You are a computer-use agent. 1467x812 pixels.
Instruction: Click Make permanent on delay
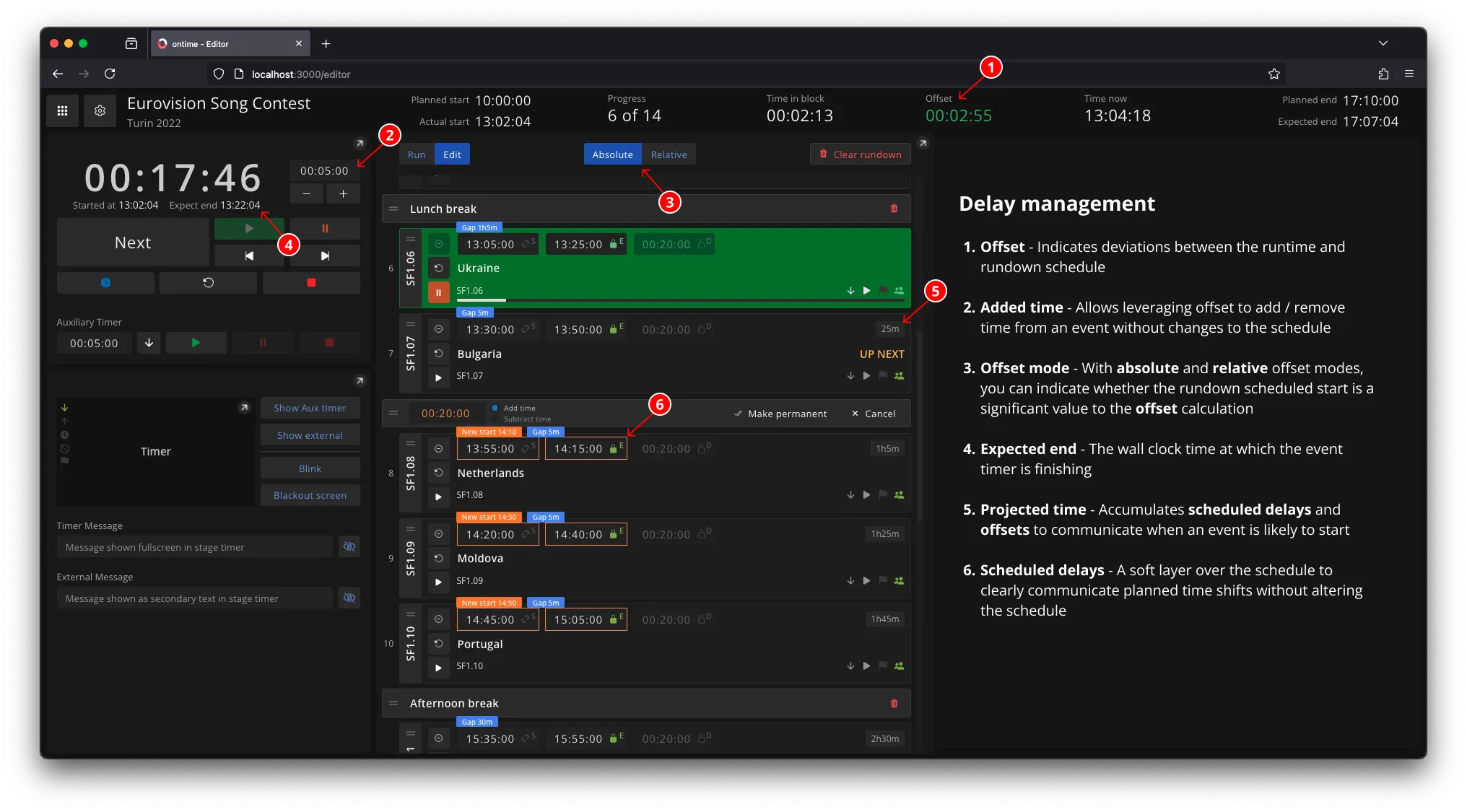coord(780,414)
